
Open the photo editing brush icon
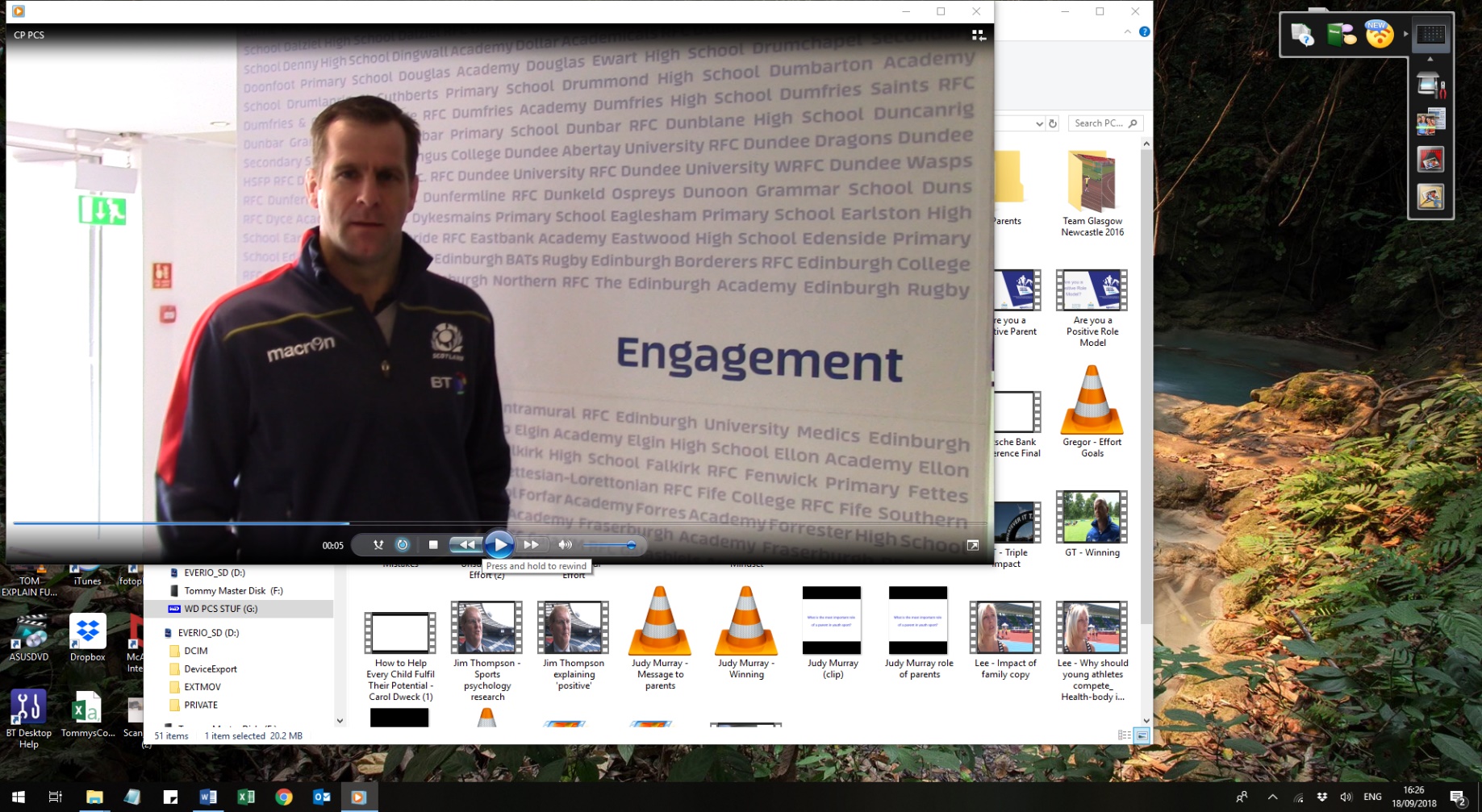point(1430,197)
